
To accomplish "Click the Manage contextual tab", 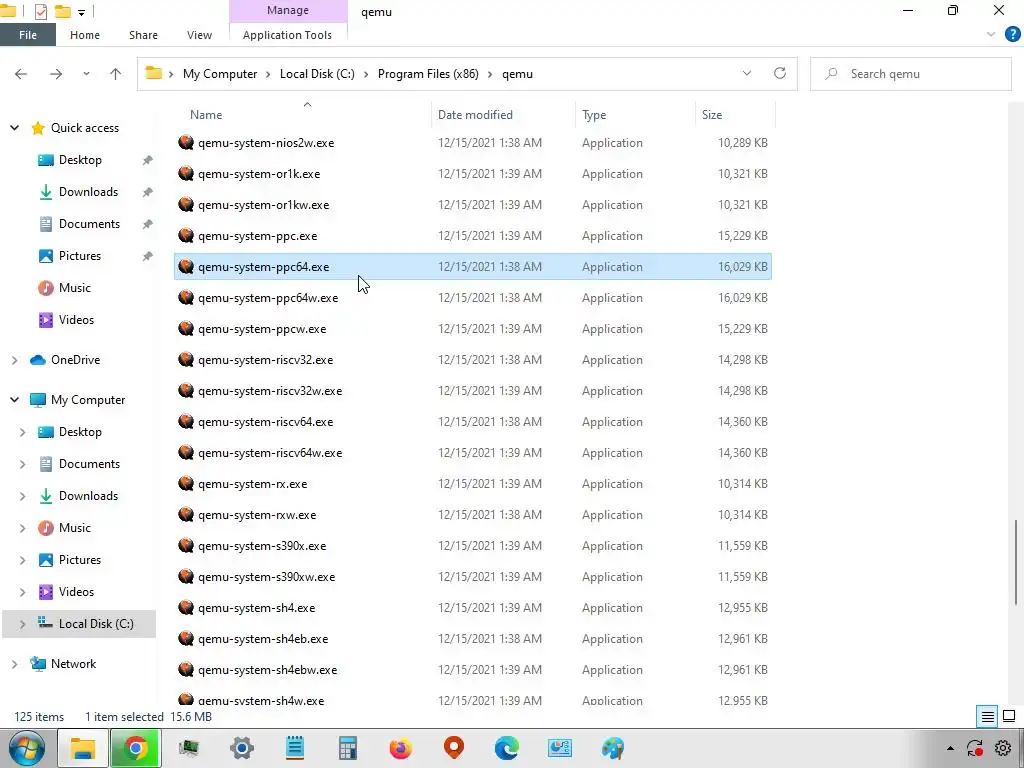I will [287, 10].
